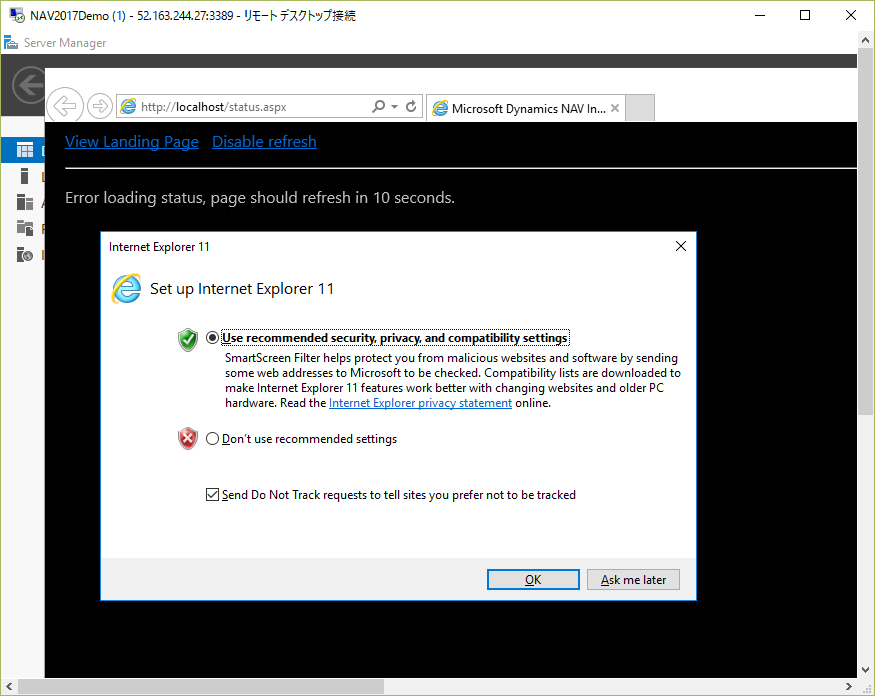Click the Internet Explorer logo in dialog
Viewport: 875px width, 696px height.
click(x=127, y=289)
